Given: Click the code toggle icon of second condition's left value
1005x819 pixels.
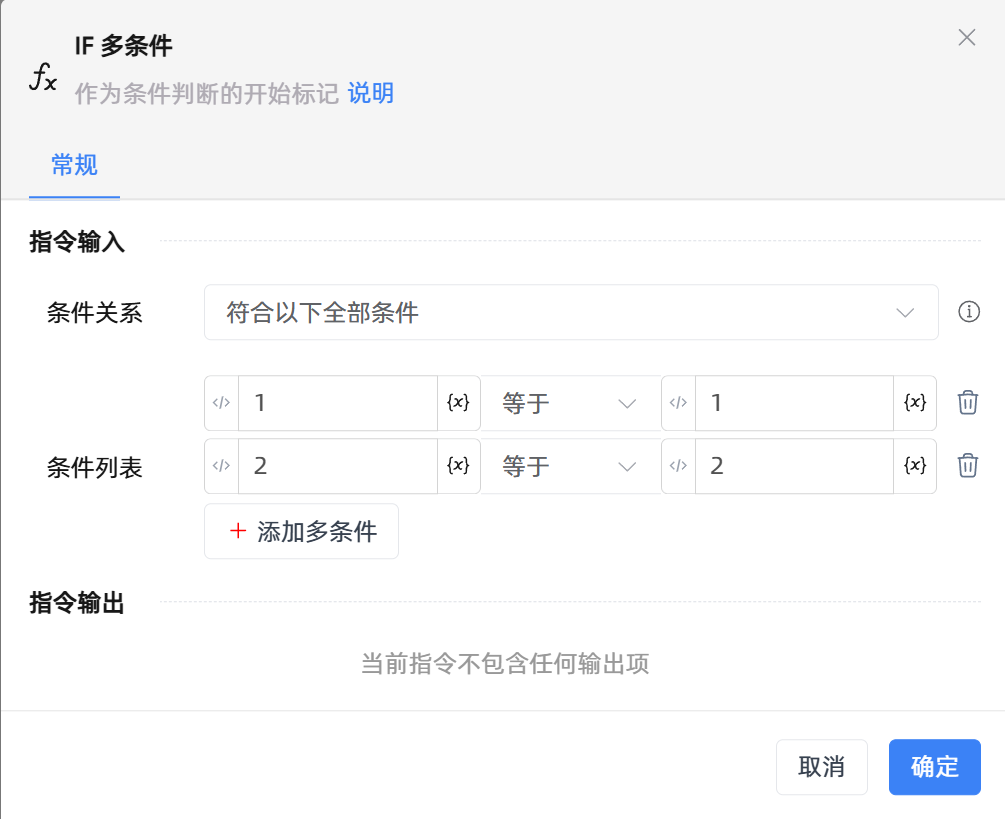Looking at the screenshot, I should (222, 466).
